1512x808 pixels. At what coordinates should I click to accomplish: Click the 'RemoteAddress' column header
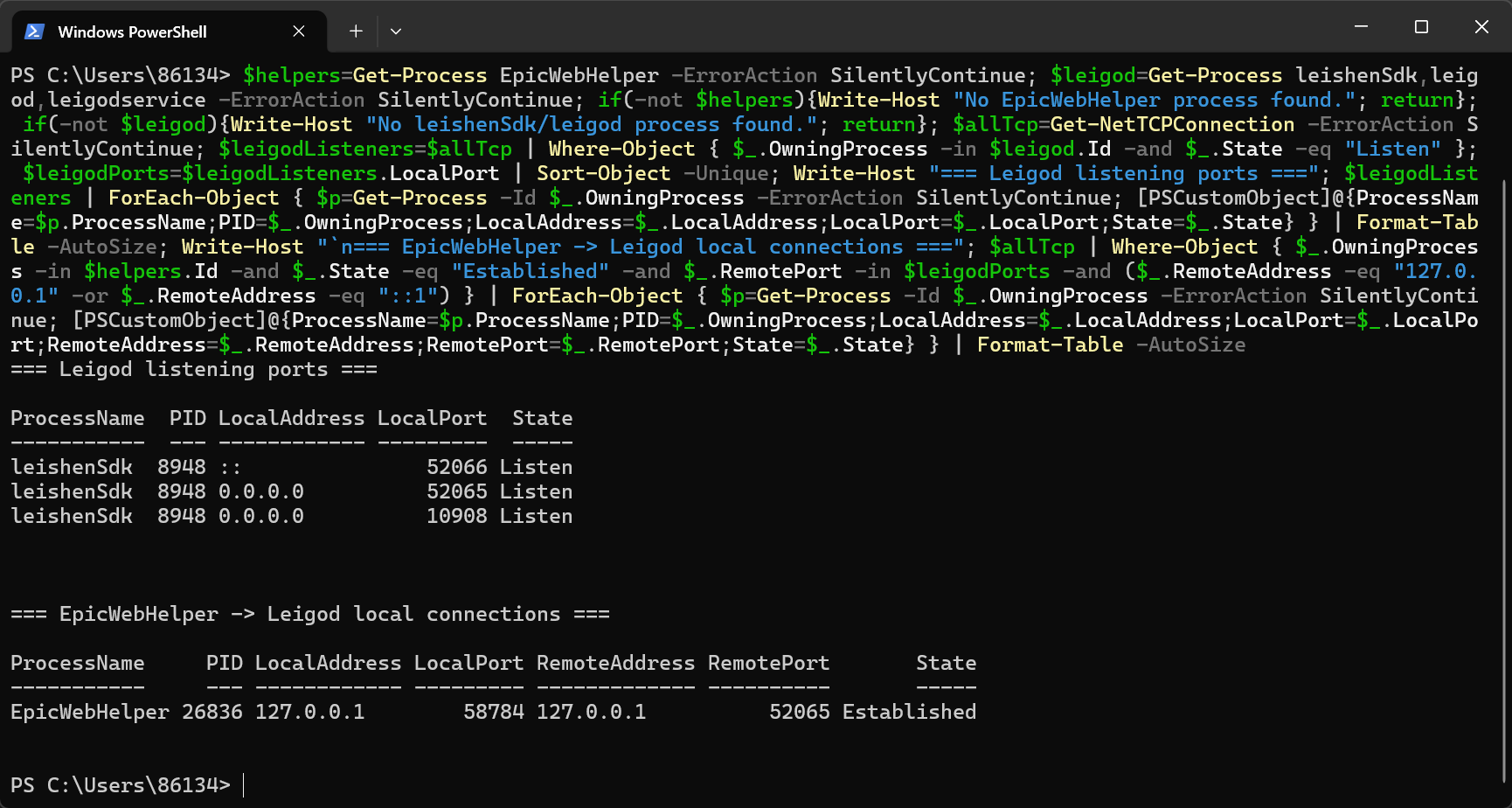[x=616, y=663]
